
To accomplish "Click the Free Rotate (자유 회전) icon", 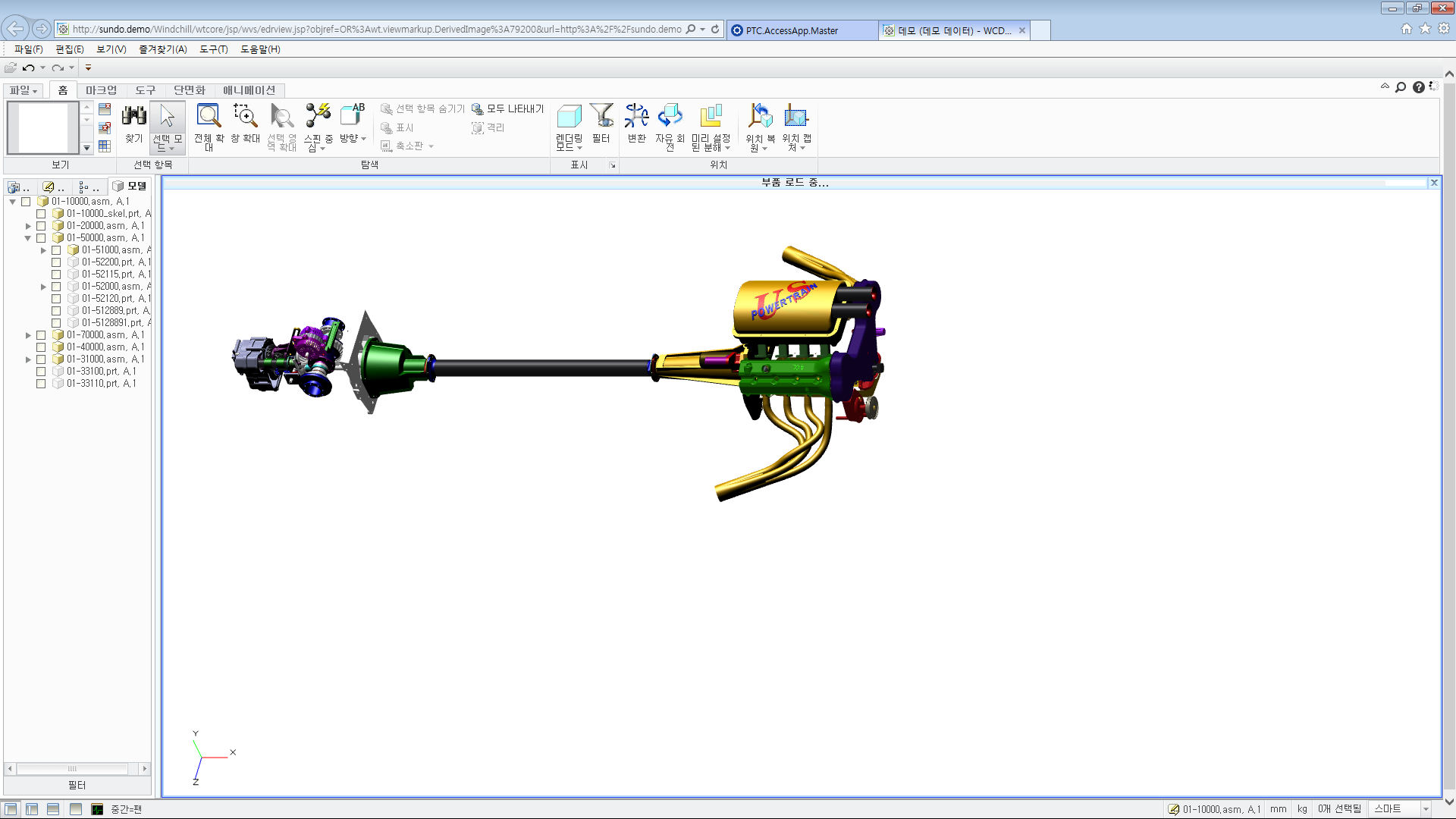I will click(670, 116).
